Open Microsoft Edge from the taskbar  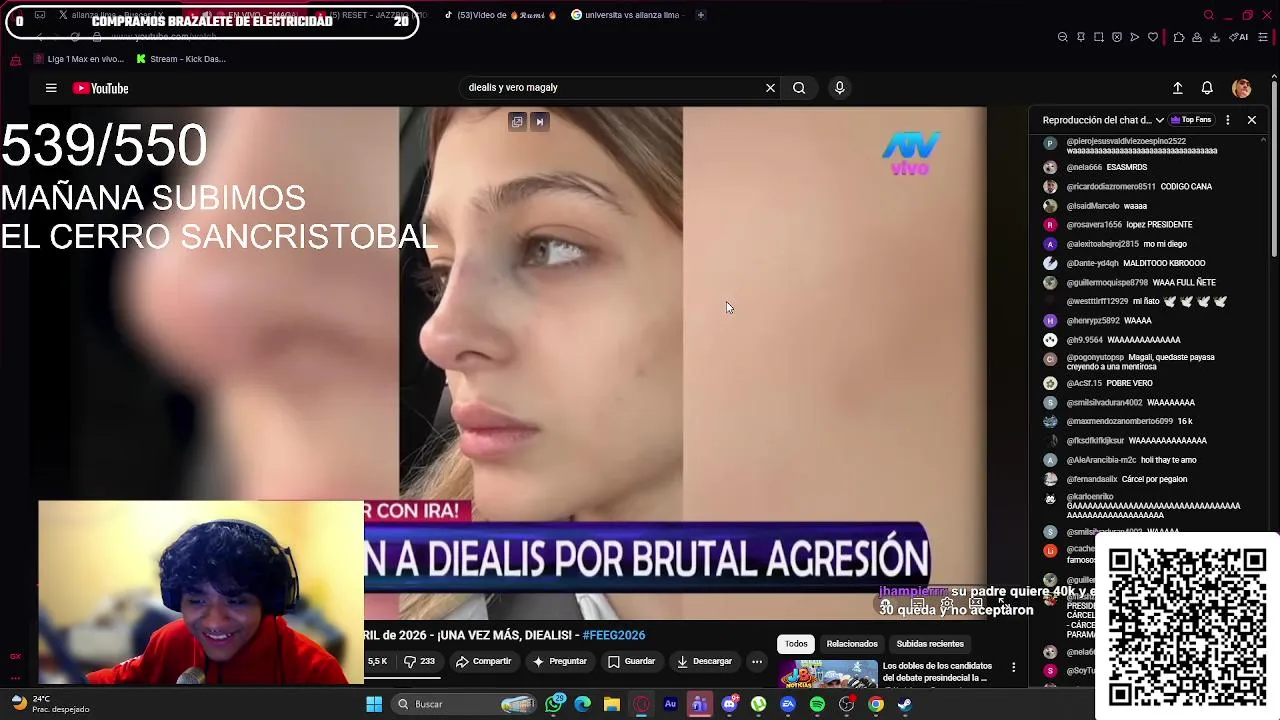[x=582, y=704]
